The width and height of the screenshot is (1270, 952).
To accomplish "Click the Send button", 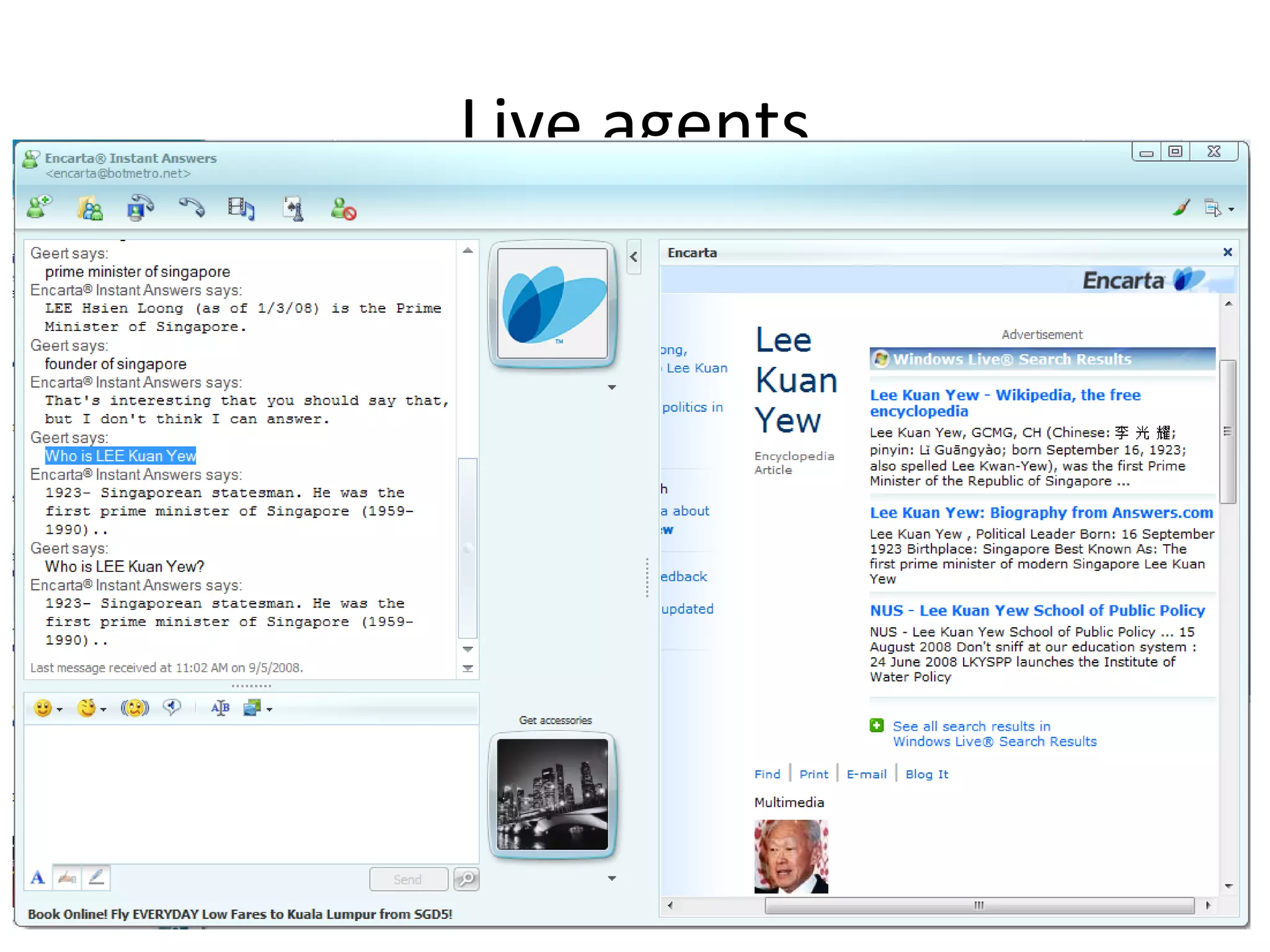I will [408, 879].
